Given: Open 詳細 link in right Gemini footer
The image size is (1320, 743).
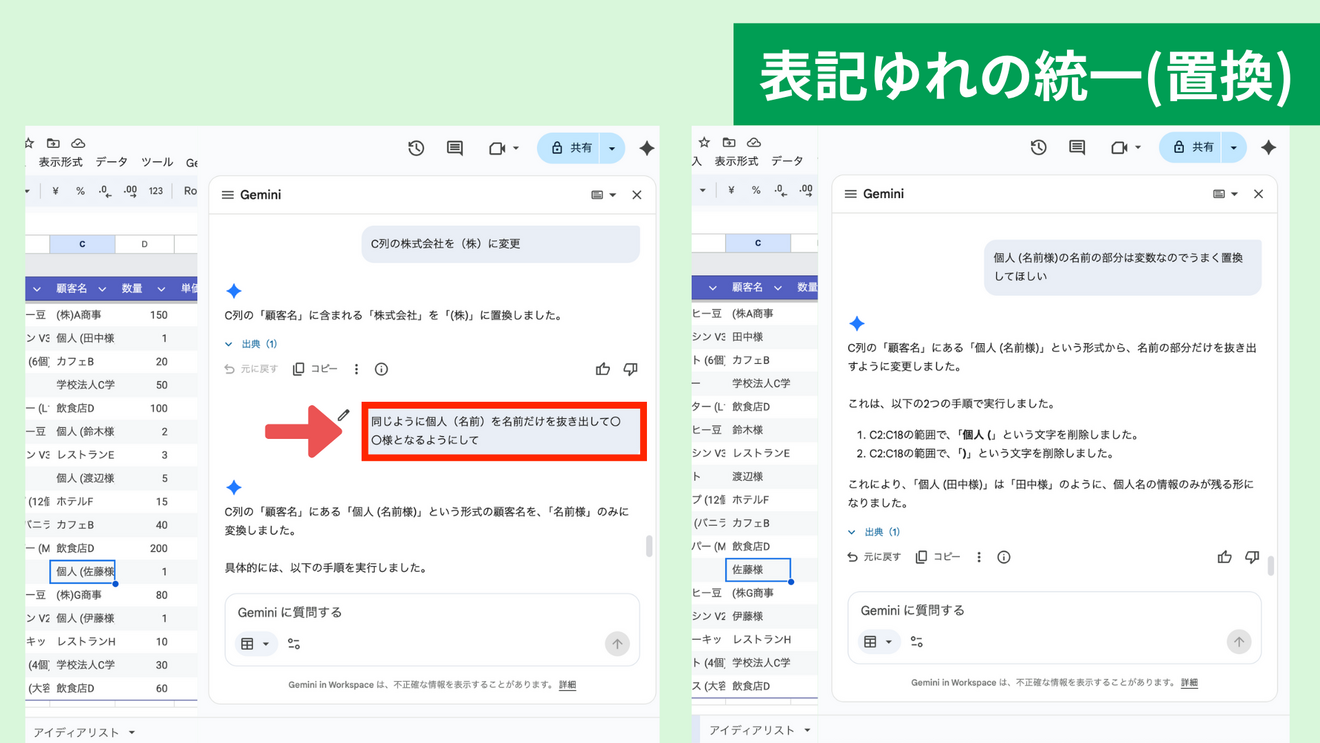Looking at the screenshot, I should pyautogui.click(x=1189, y=683).
